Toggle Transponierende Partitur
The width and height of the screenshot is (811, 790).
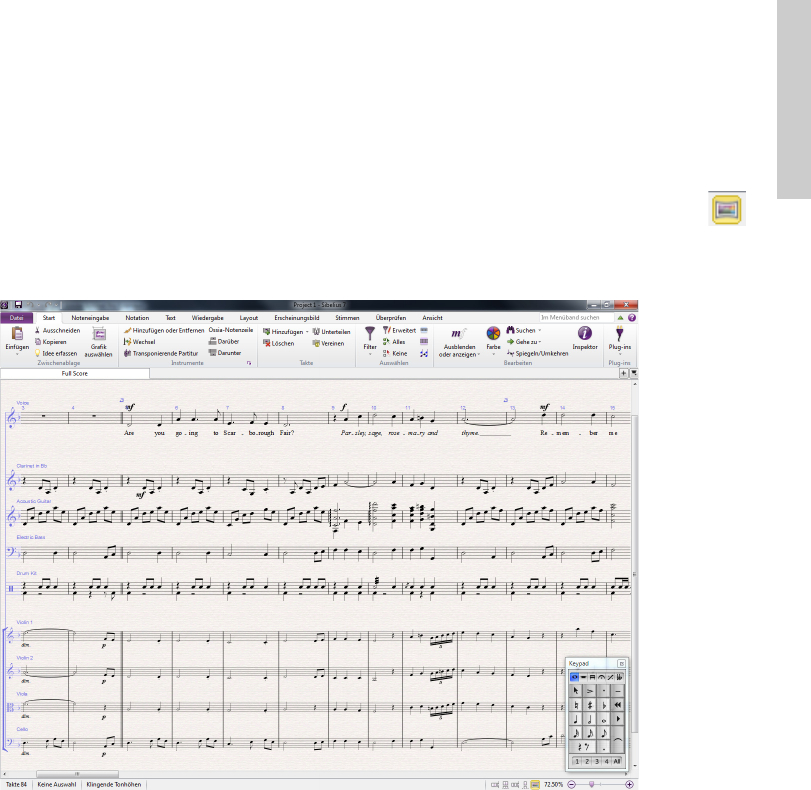161,353
